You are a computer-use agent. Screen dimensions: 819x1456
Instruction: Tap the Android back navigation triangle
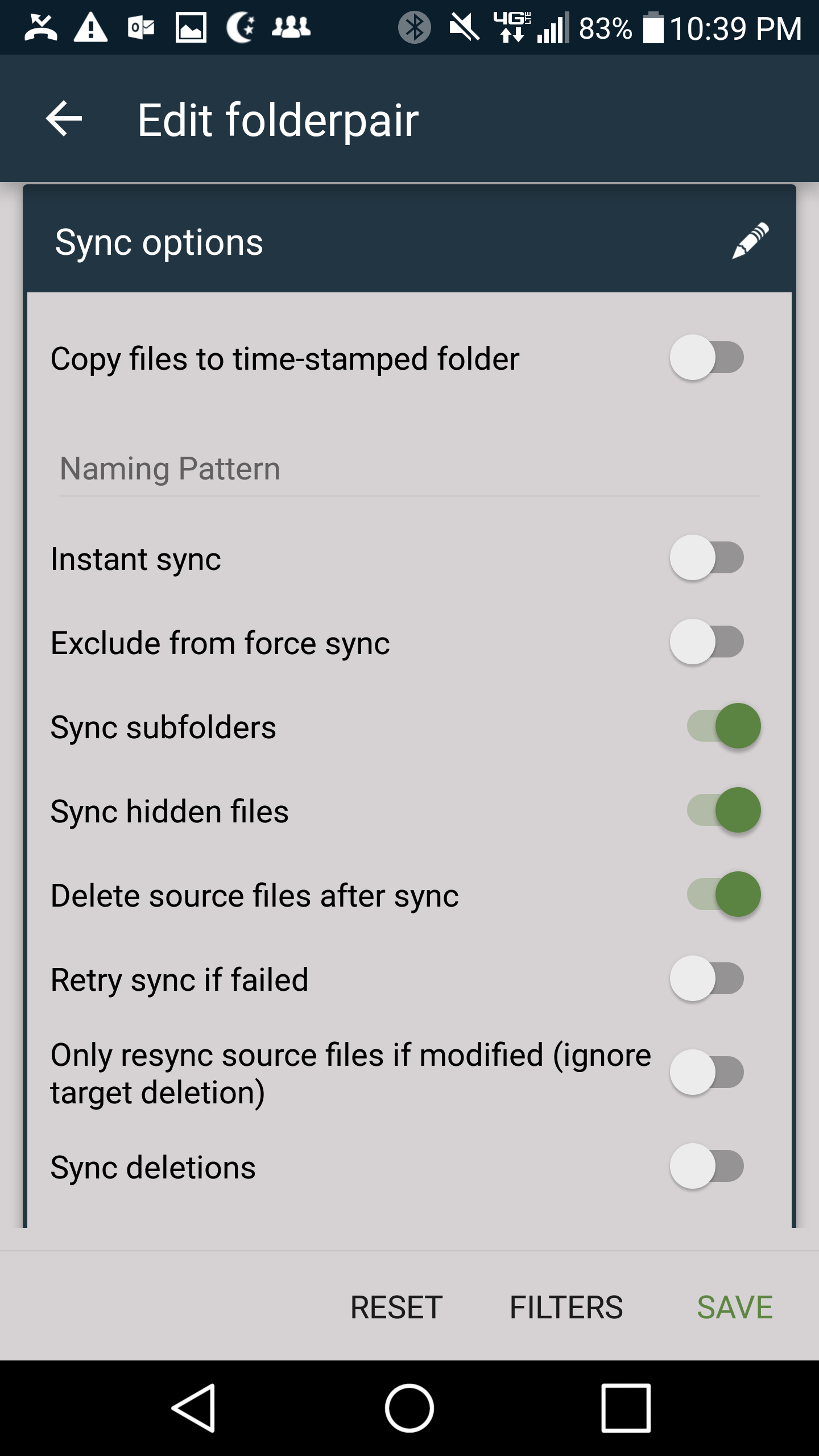click(x=193, y=1408)
